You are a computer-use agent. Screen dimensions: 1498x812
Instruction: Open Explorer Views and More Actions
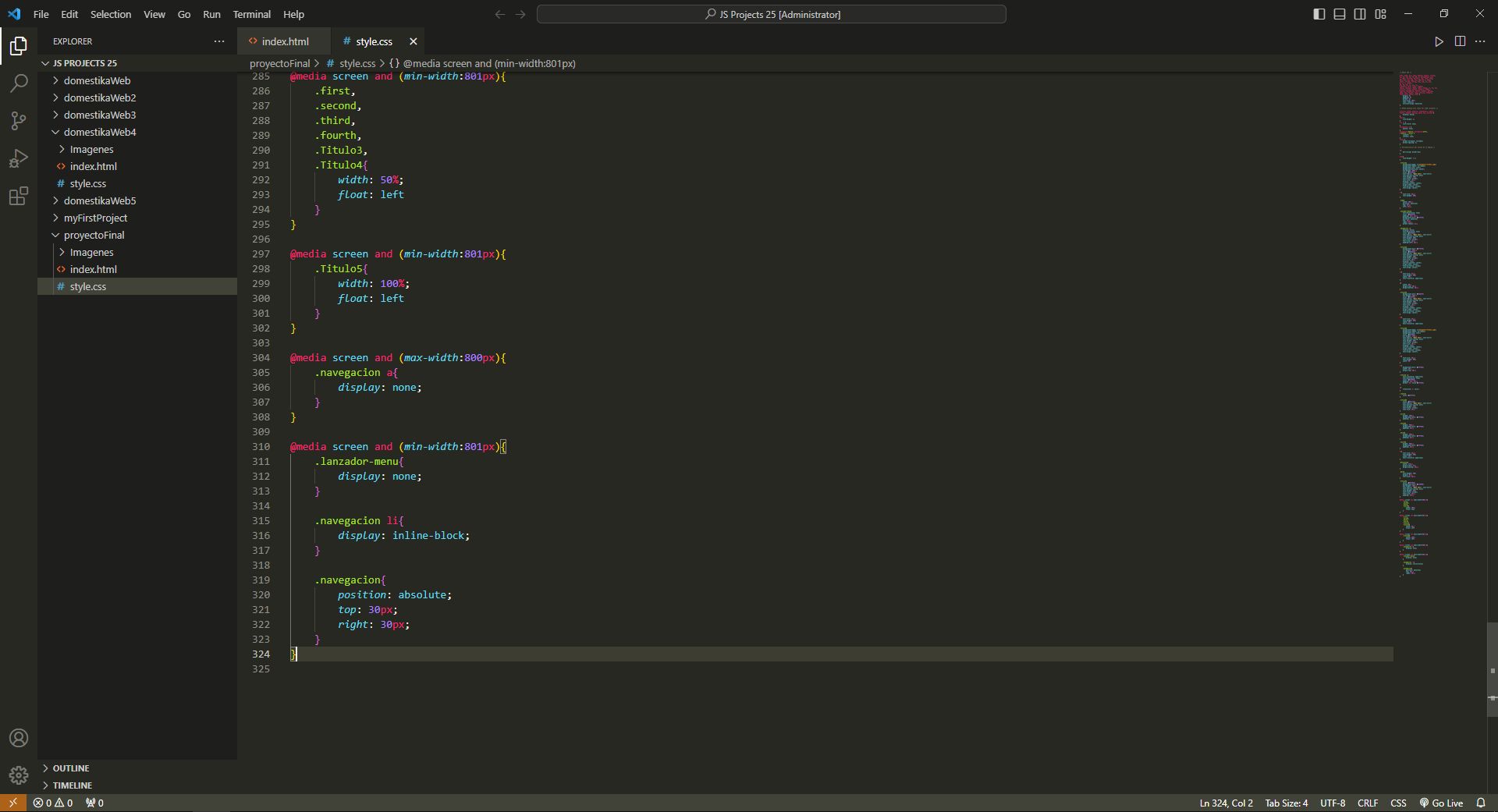(x=219, y=41)
